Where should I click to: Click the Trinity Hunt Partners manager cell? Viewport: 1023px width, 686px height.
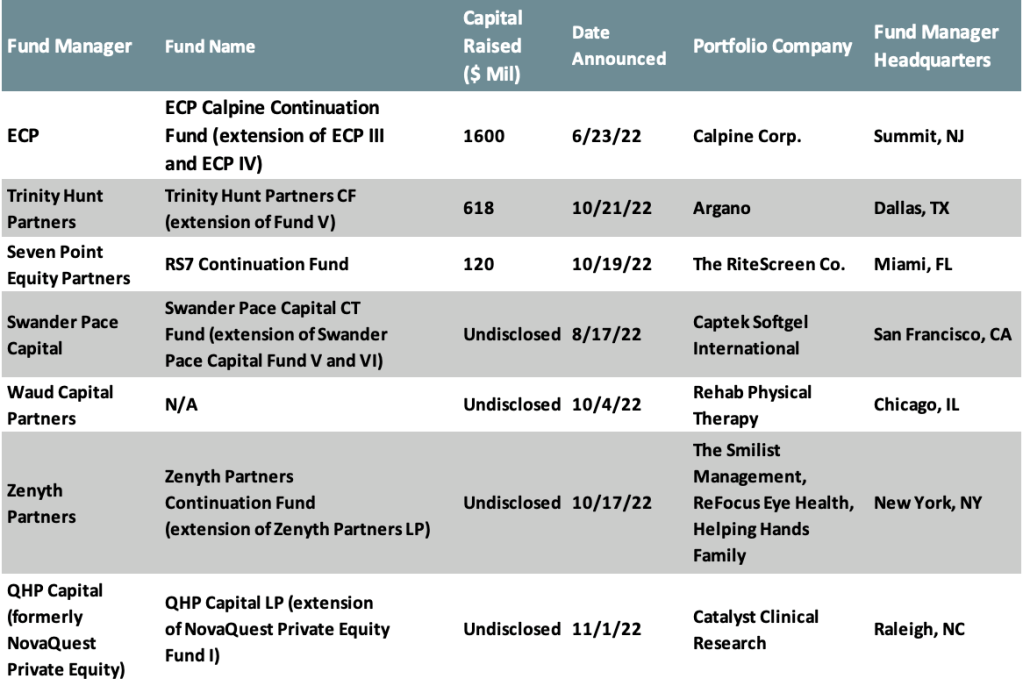tap(56, 208)
